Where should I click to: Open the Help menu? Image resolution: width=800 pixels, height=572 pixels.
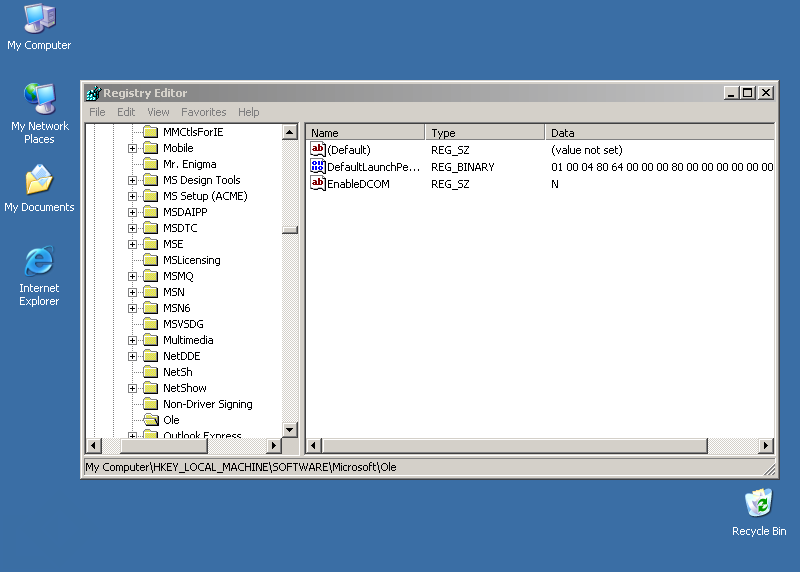(x=248, y=112)
